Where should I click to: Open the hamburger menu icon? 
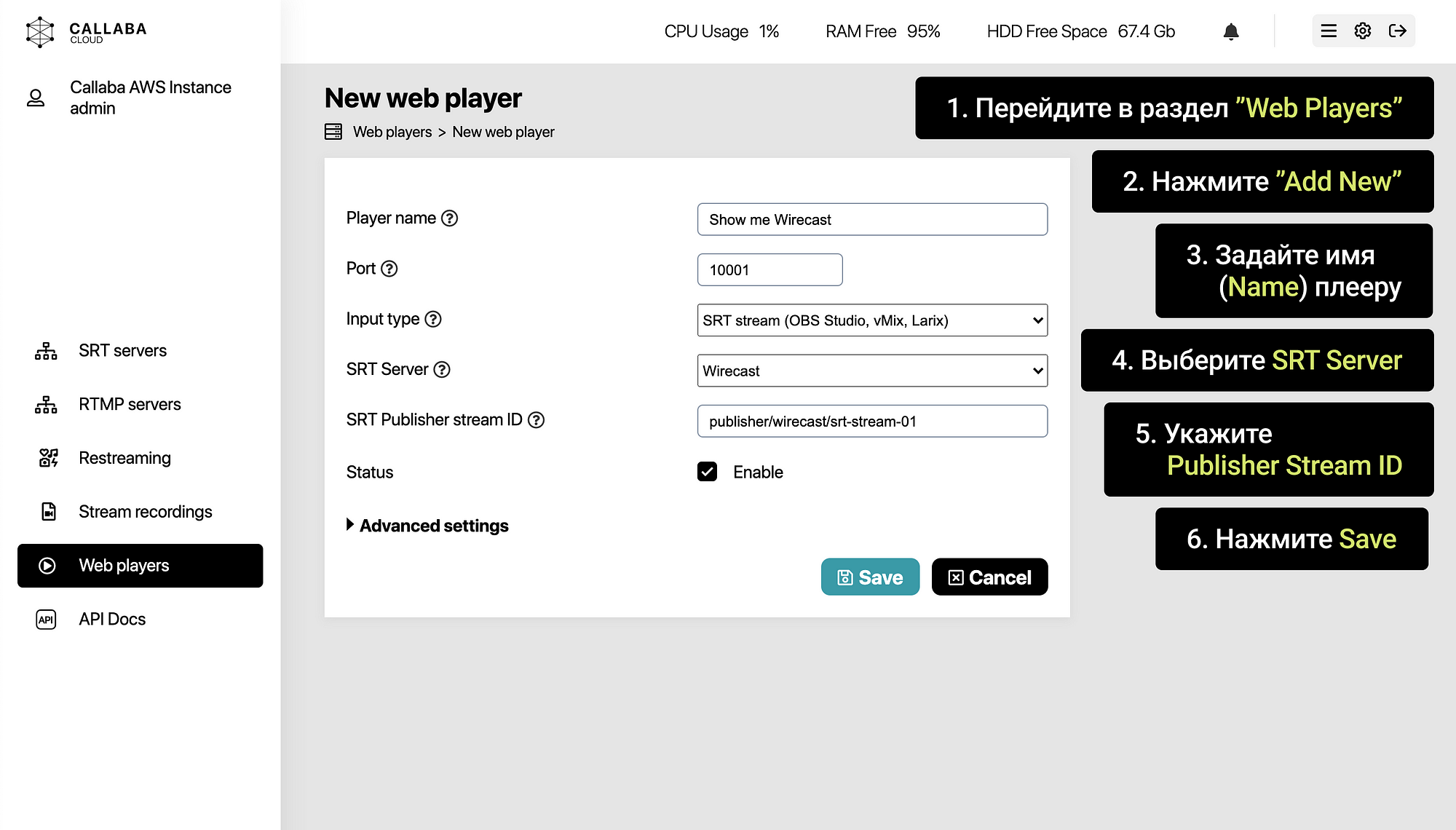coord(1329,31)
